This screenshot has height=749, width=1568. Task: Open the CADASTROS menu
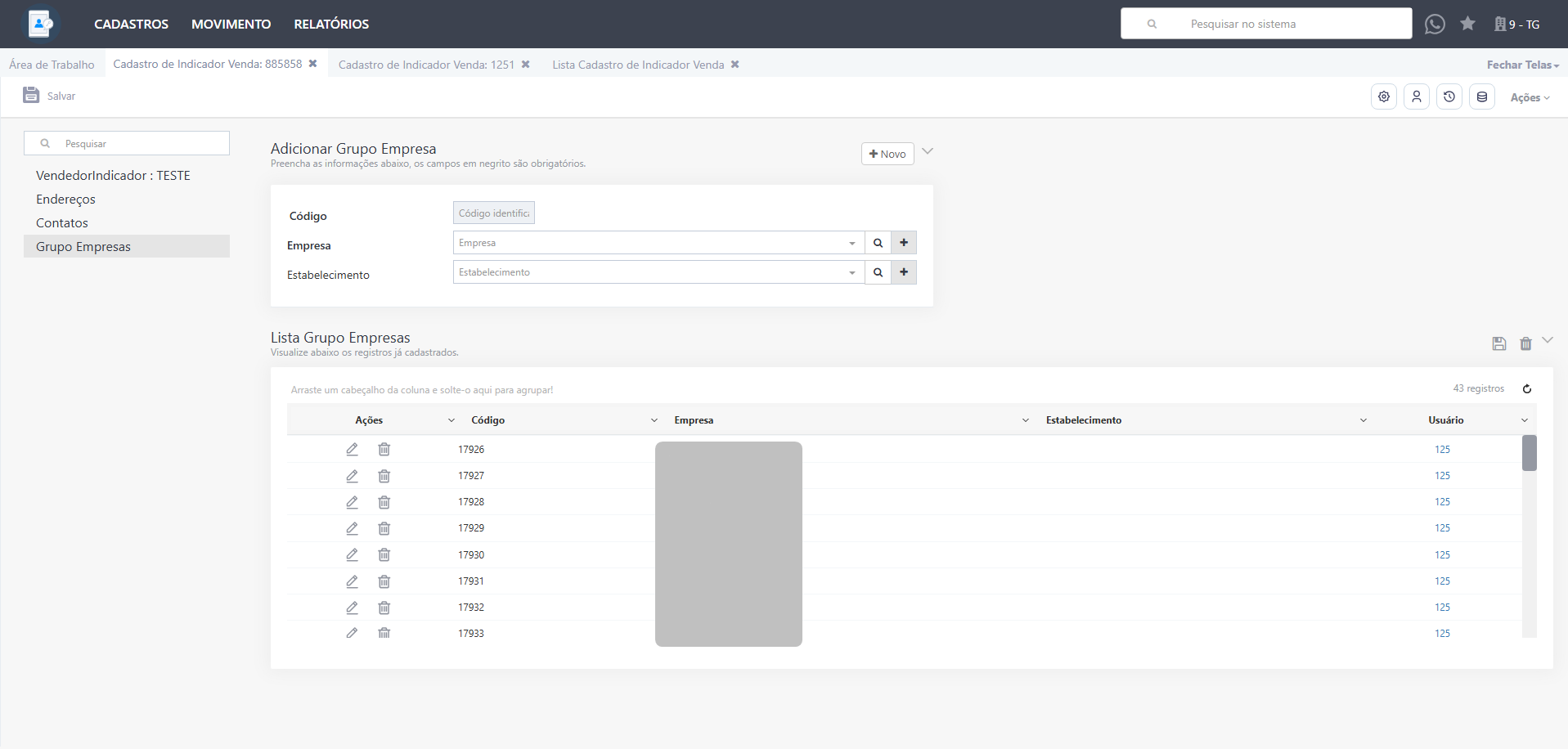(x=131, y=25)
